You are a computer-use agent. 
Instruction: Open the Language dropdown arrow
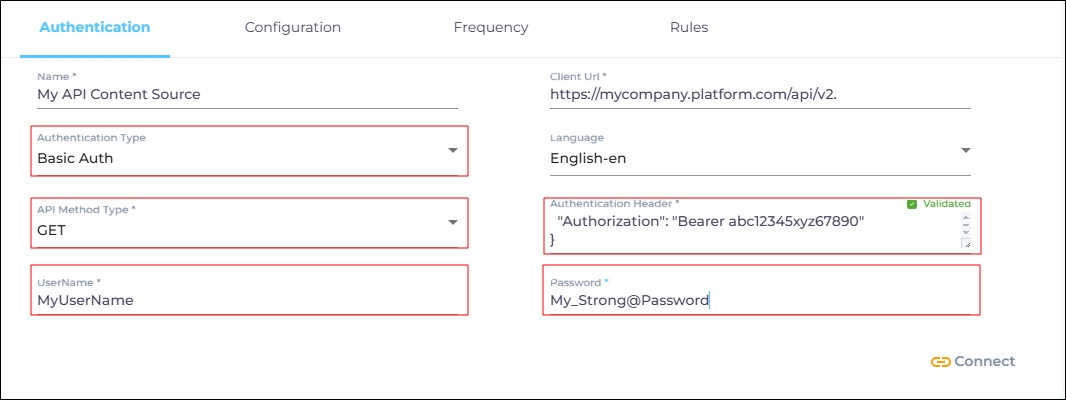965,150
